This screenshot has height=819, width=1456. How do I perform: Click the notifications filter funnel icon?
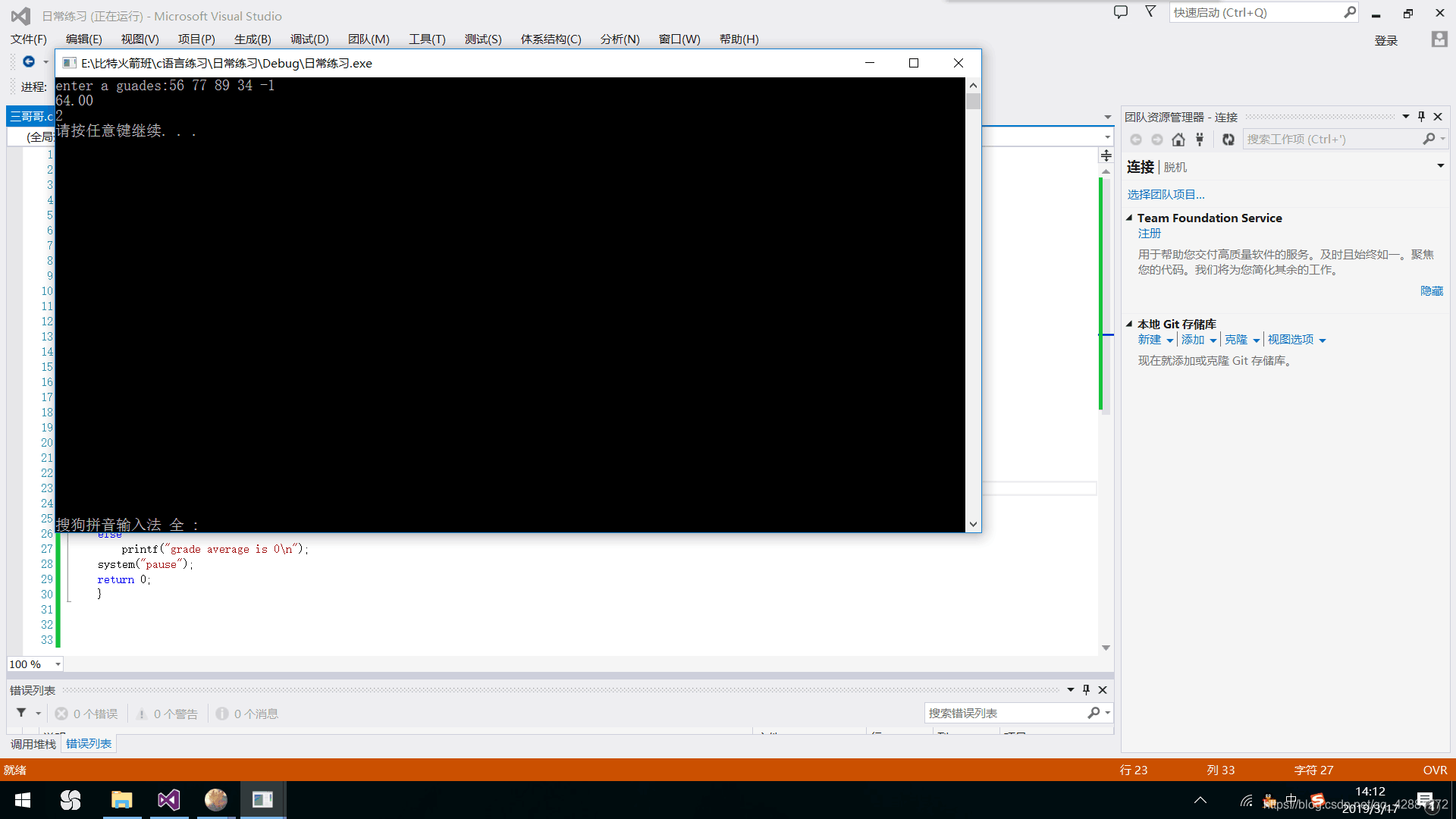point(1150,11)
